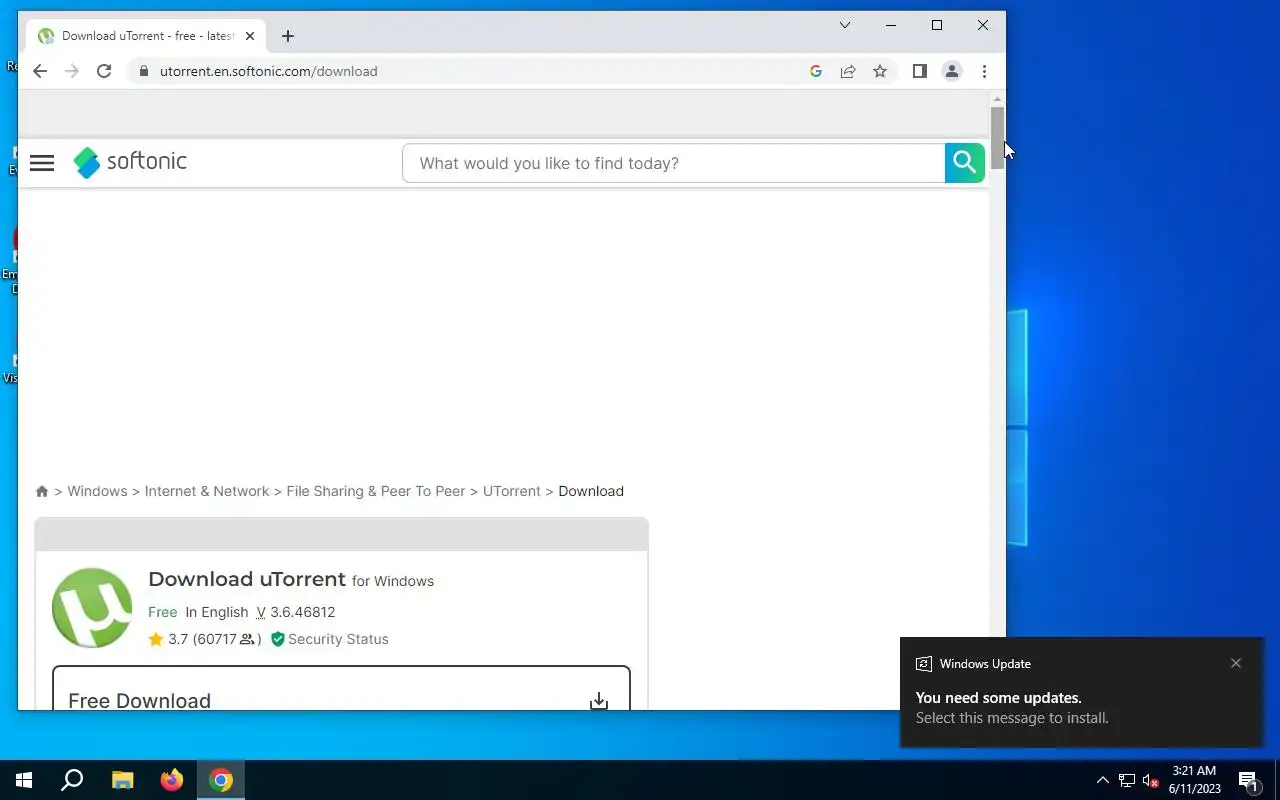
Task: Open a new browser tab
Action: 288,36
